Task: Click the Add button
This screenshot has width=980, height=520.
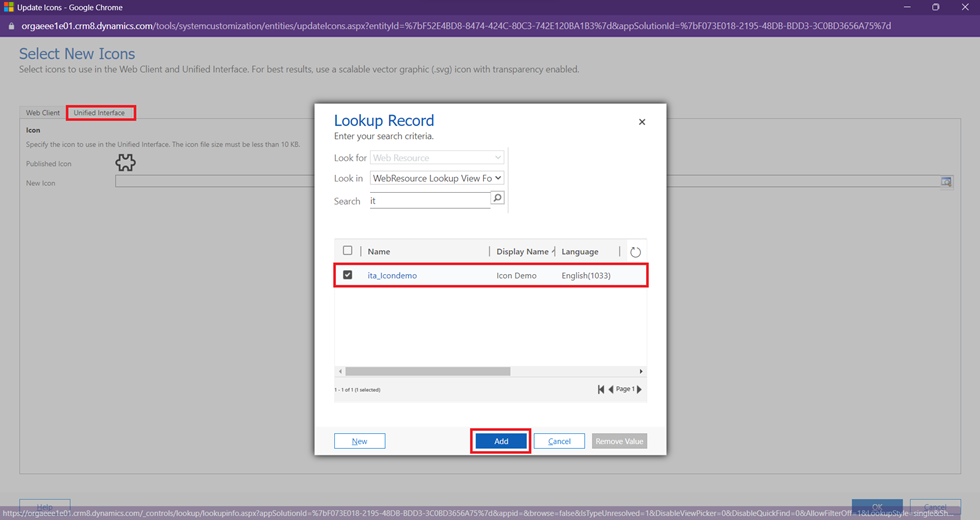Action: [501, 441]
